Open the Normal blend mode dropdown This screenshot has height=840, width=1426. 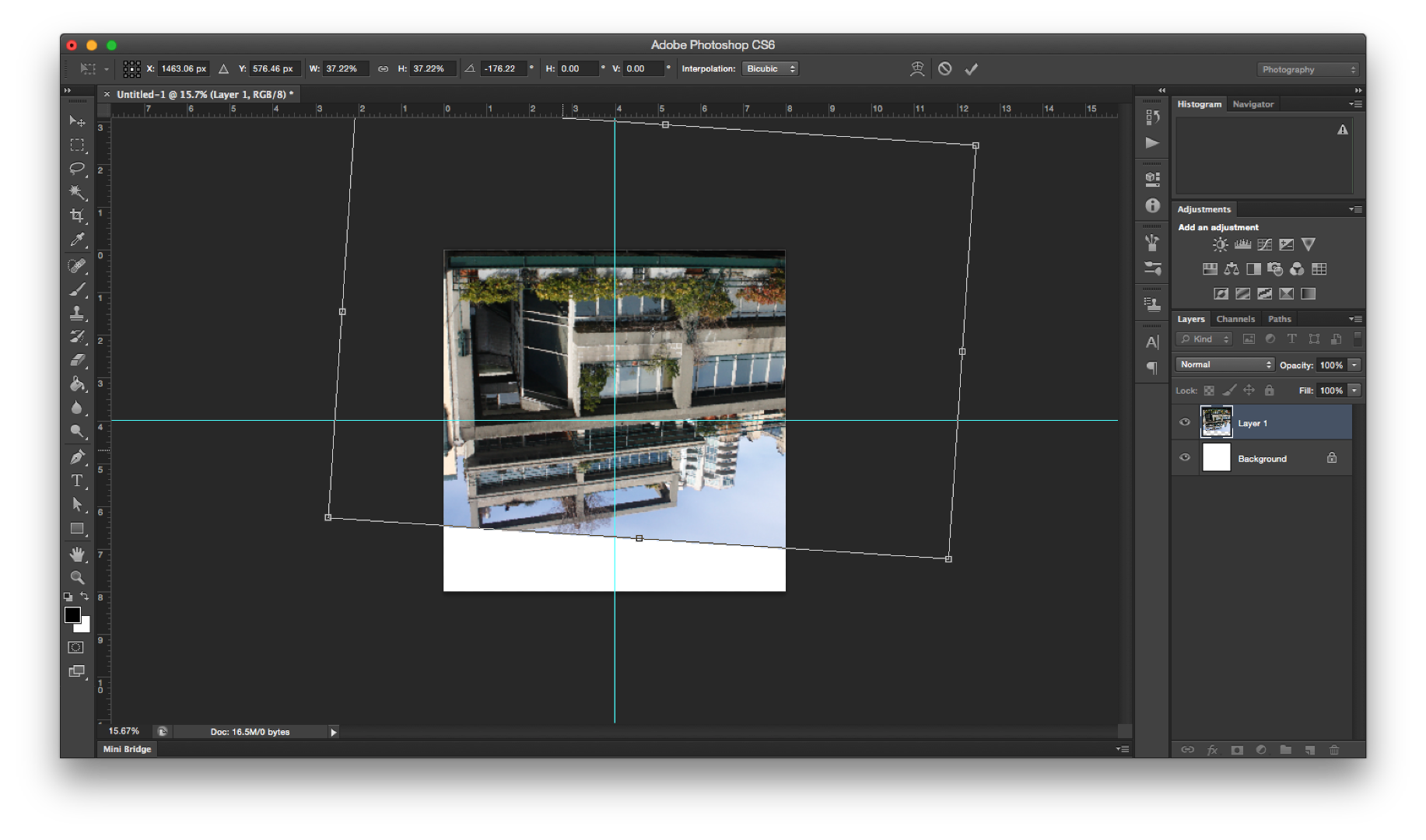pos(1225,365)
